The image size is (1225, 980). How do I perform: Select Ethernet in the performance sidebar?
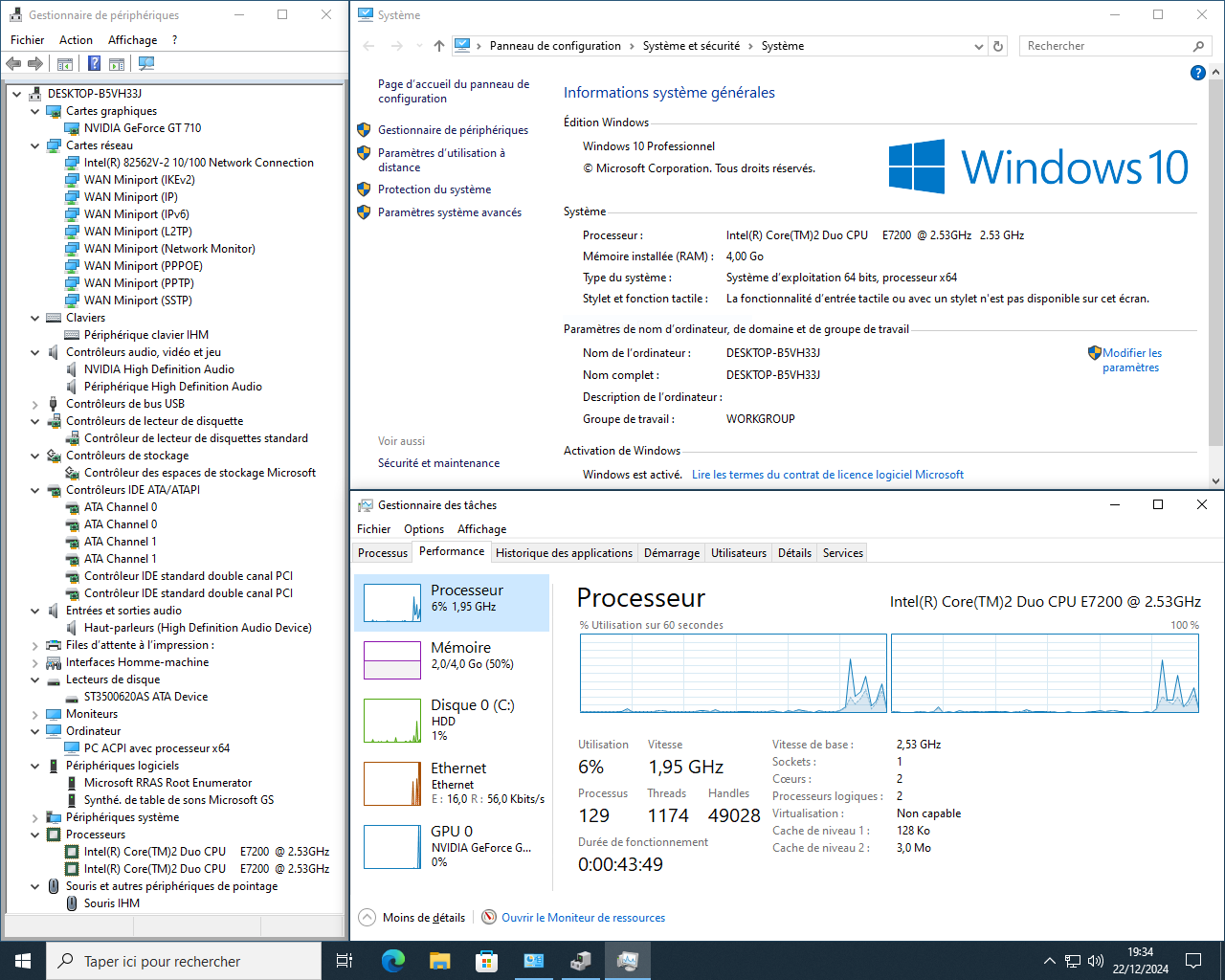point(452,783)
